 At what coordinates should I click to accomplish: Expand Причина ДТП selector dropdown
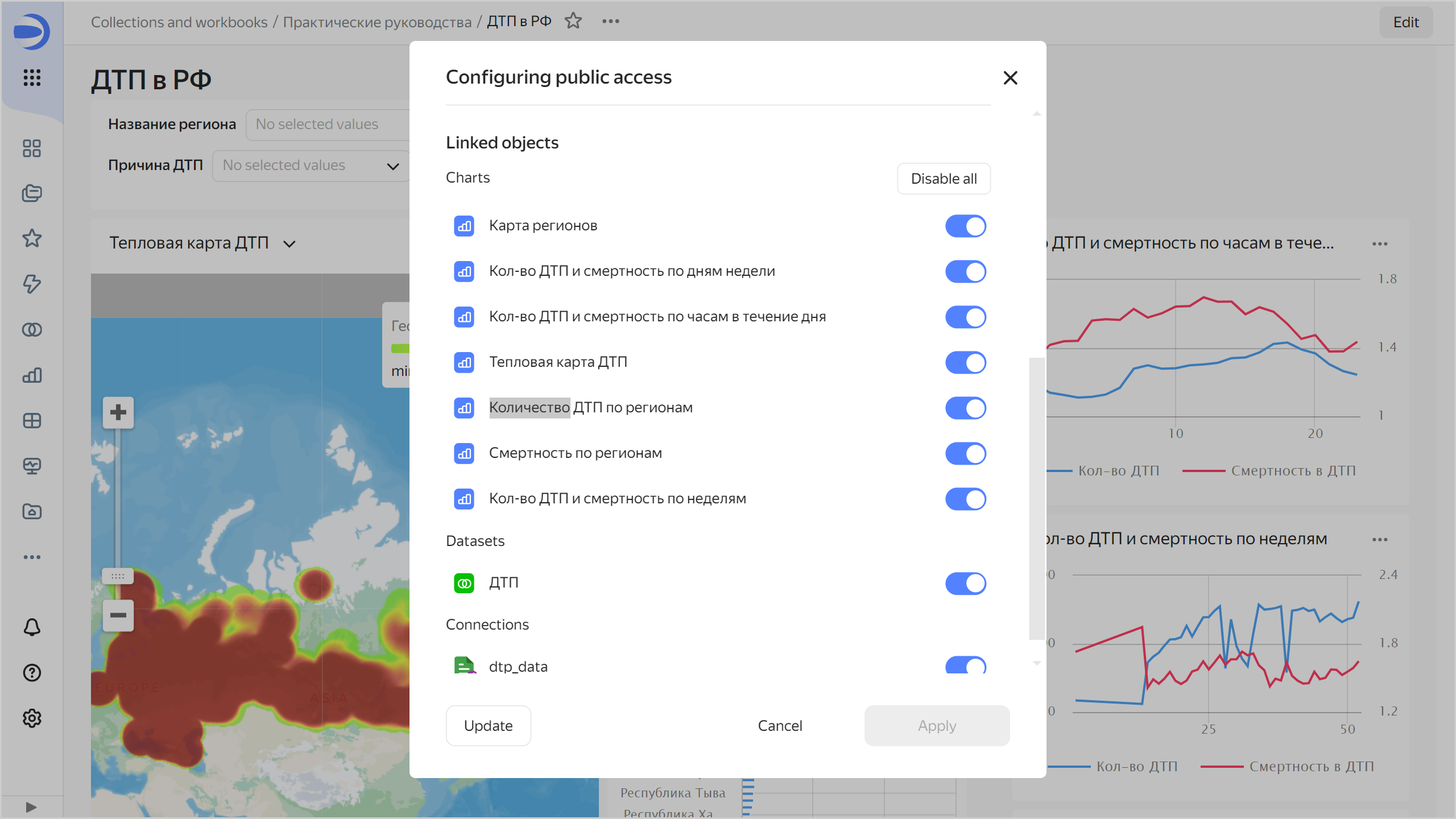point(392,166)
